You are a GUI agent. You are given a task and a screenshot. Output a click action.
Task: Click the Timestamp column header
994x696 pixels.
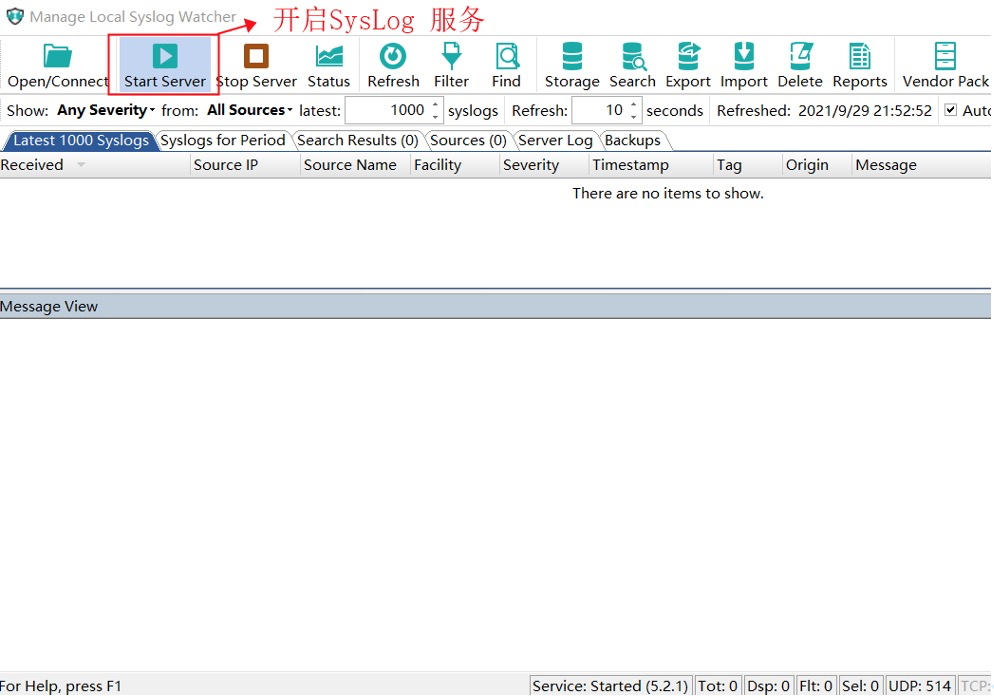650,165
